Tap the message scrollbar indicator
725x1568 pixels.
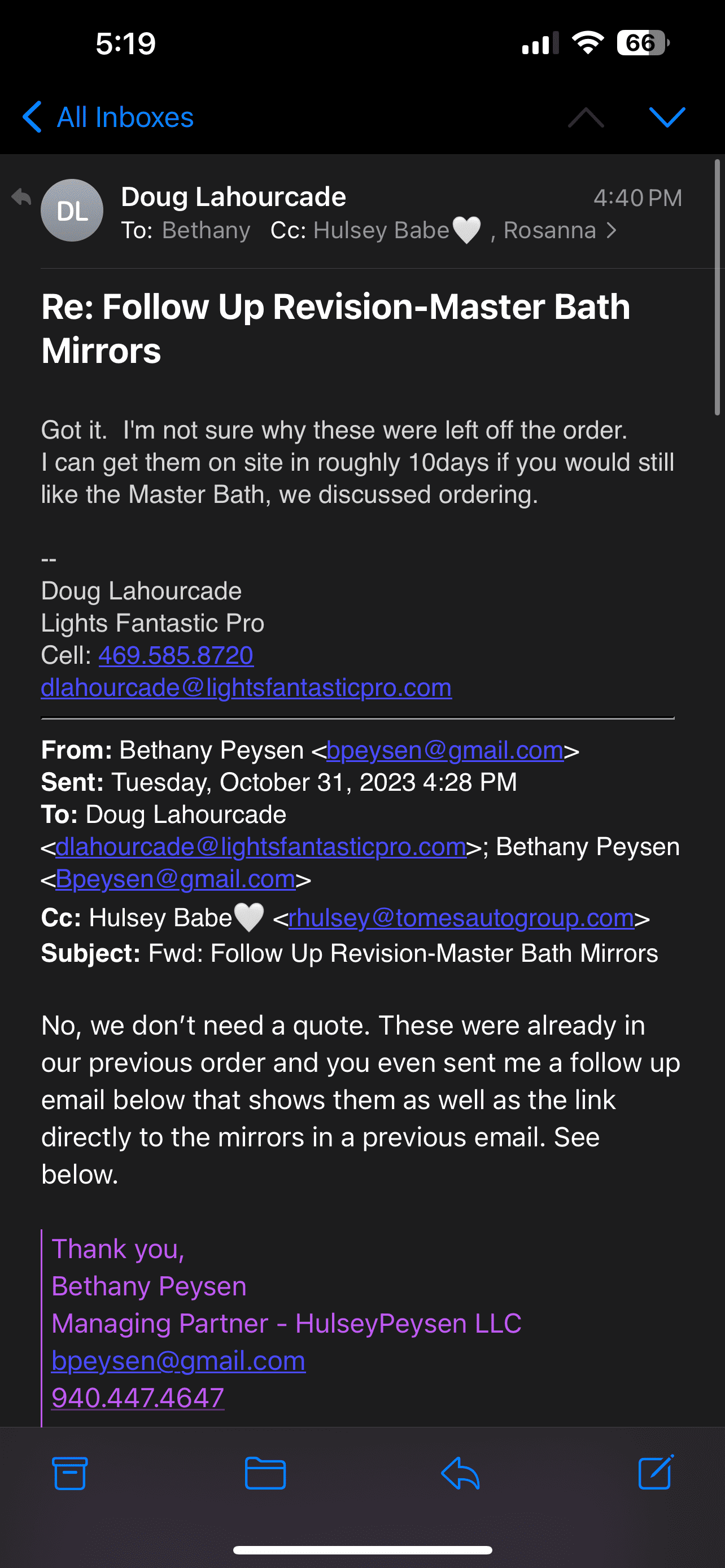click(x=718, y=287)
